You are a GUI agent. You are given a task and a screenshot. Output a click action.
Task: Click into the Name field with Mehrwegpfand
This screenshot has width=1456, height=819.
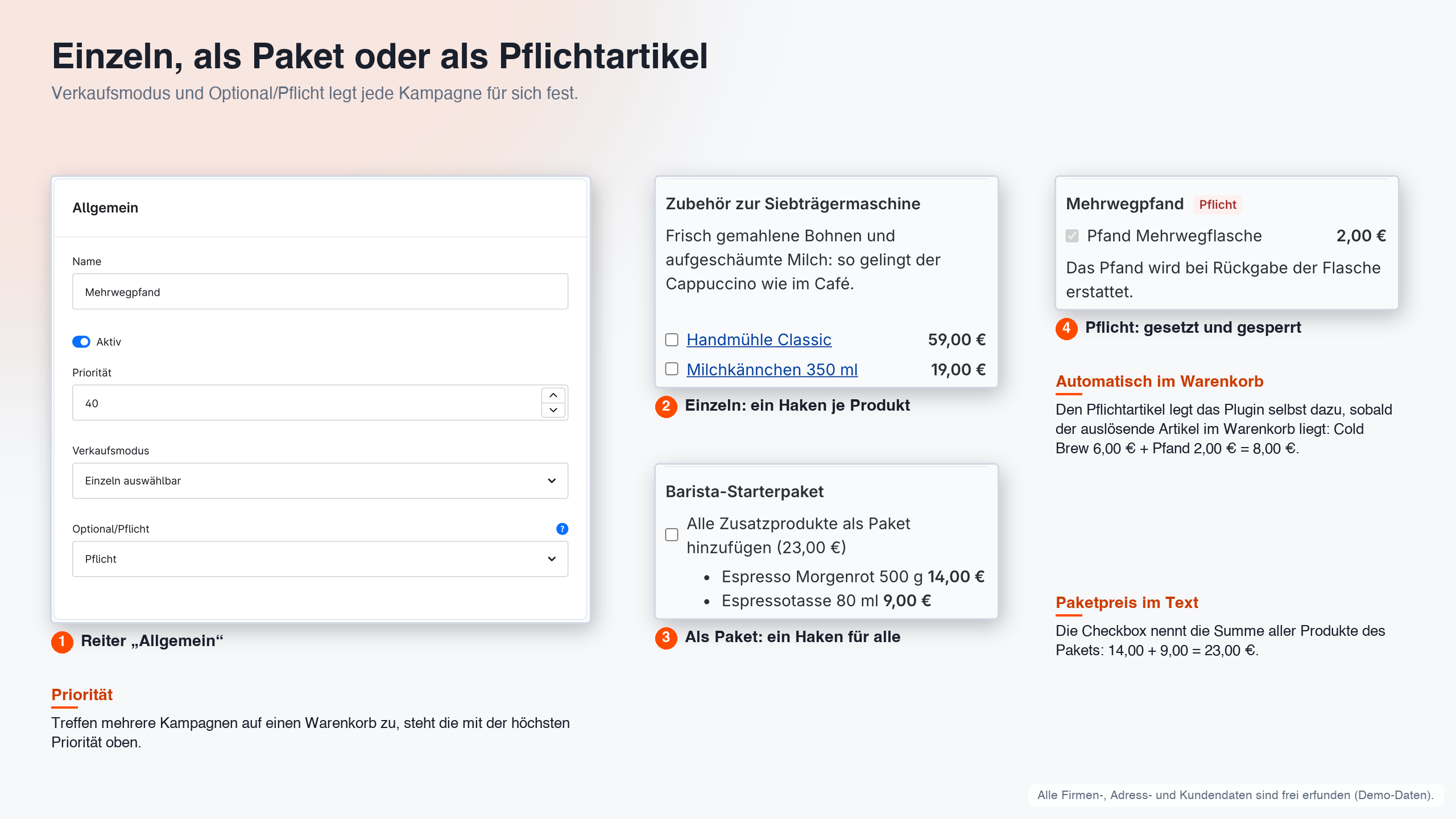[x=320, y=292]
